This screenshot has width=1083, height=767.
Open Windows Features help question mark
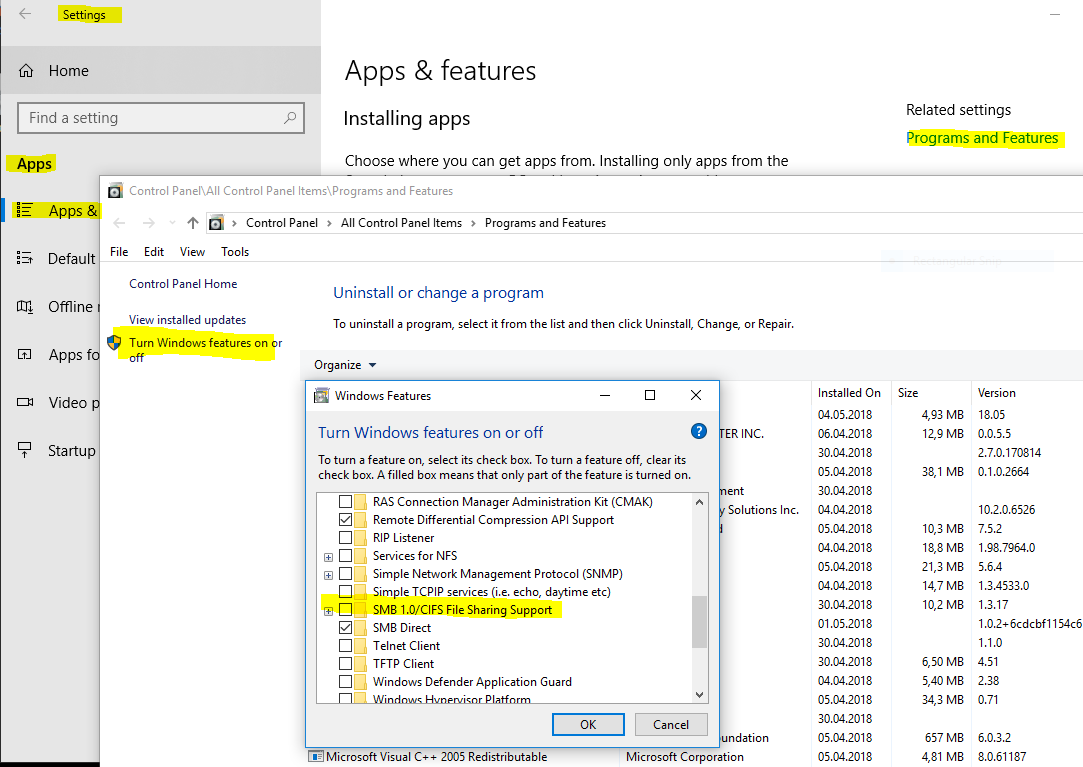(698, 431)
